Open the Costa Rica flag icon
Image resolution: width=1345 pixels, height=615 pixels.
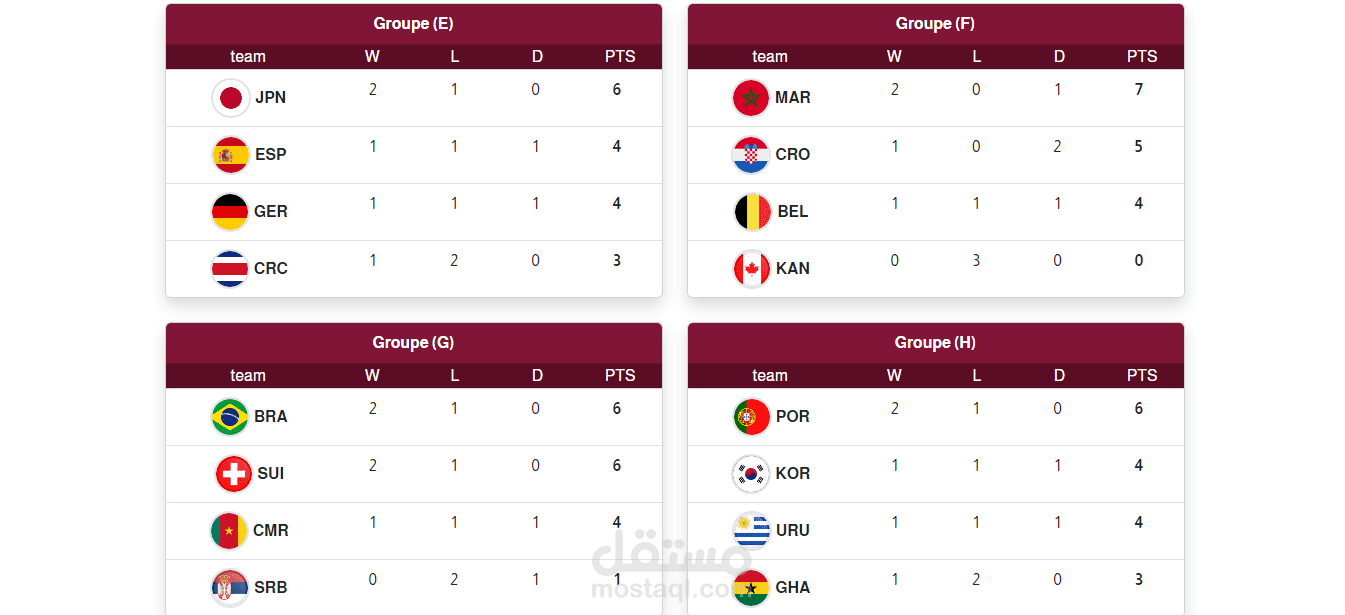tap(231, 269)
